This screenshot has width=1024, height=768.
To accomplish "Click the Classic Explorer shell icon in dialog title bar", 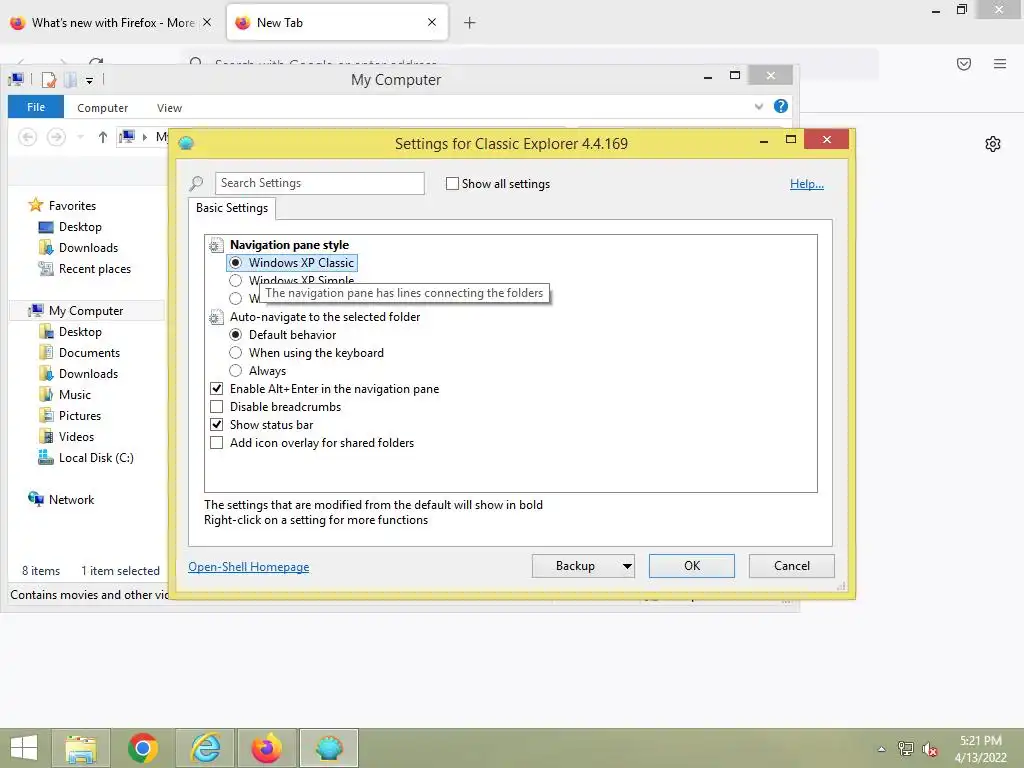I will pos(186,143).
